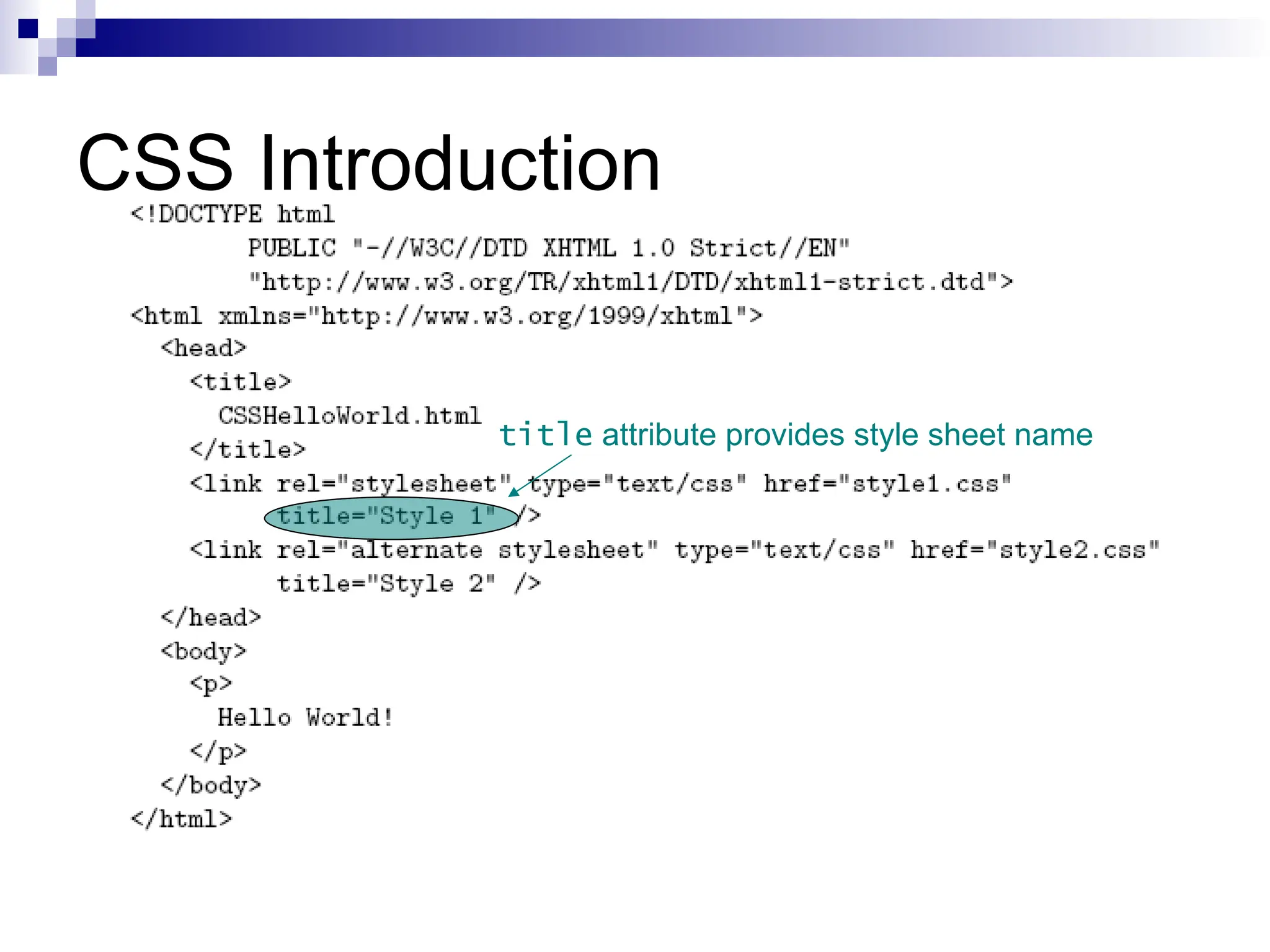This screenshot has width=1270, height=952.
Task: Click the gradient blue header banner
Action: 620,38
